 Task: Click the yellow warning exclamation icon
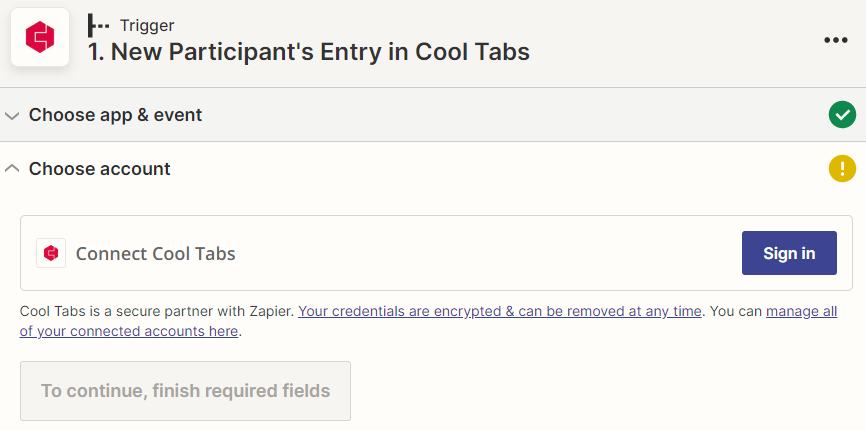coord(842,168)
